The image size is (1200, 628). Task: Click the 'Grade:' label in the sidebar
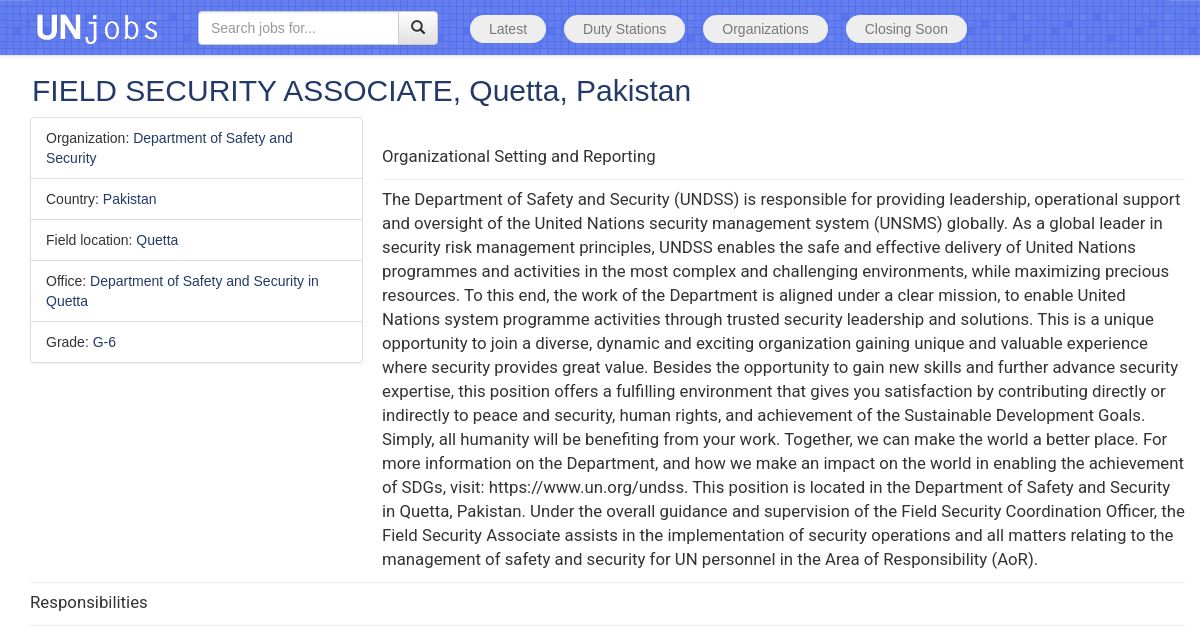(x=67, y=342)
